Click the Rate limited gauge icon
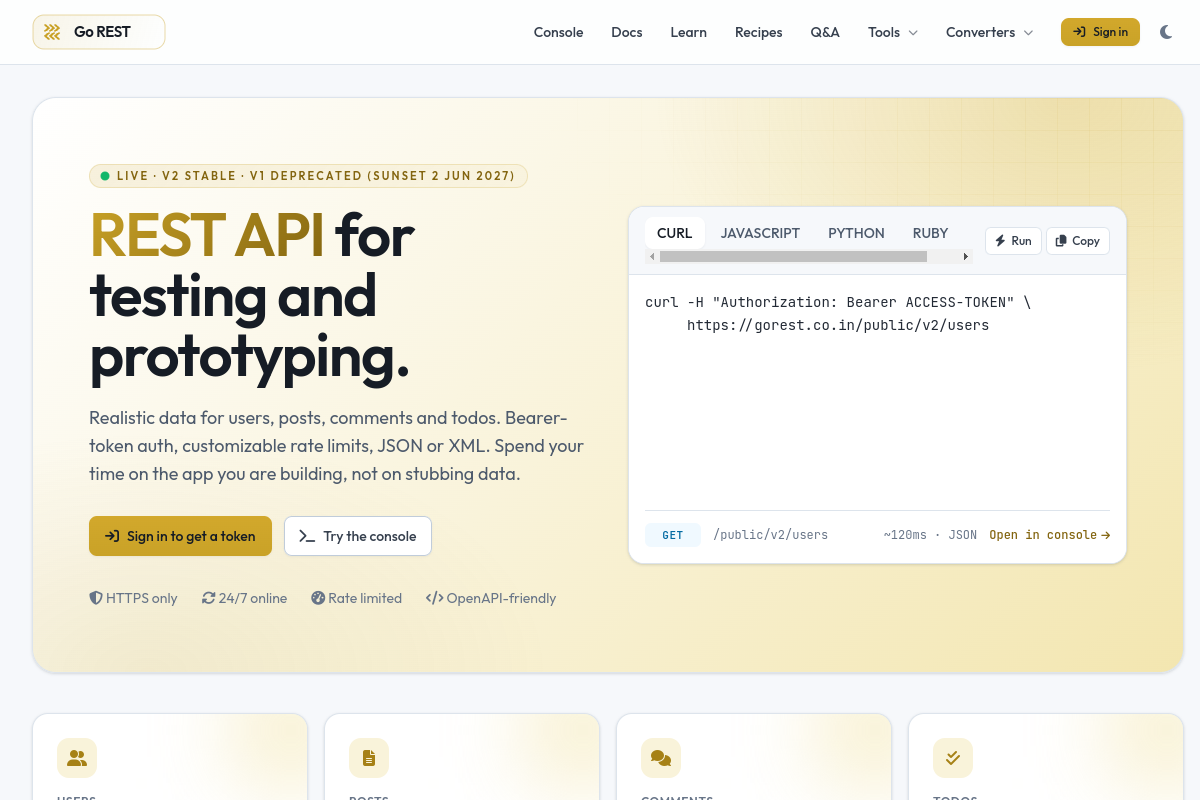Image resolution: width=1200 pixels, height=800 pixels. click(x=318, y=598)
